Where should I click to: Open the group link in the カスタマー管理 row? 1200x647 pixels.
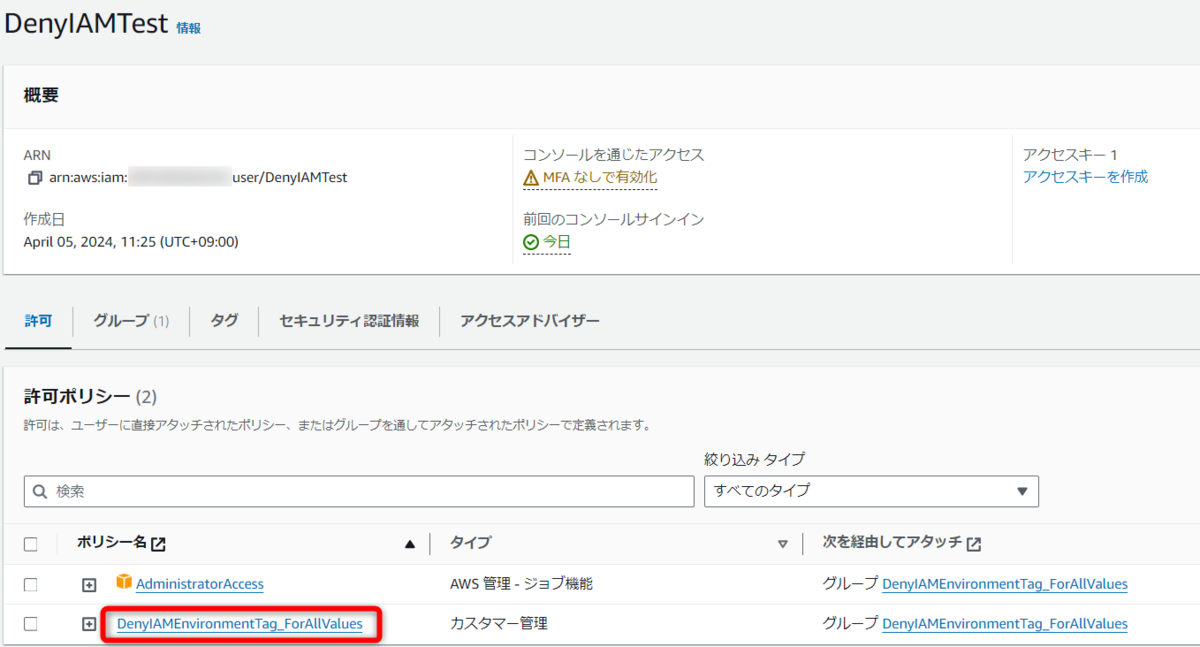(x=1005, y=624)
